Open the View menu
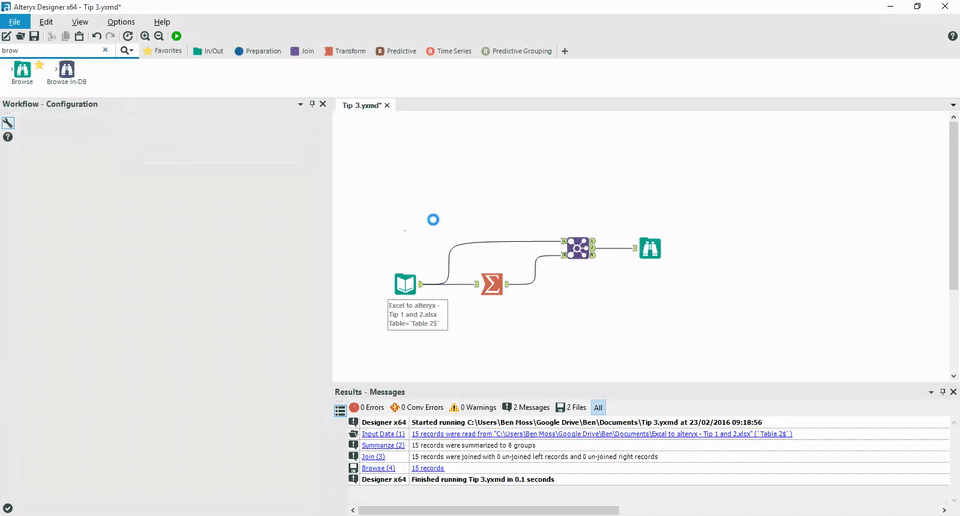Screen dimensions: 960x516 coord(80,22)
